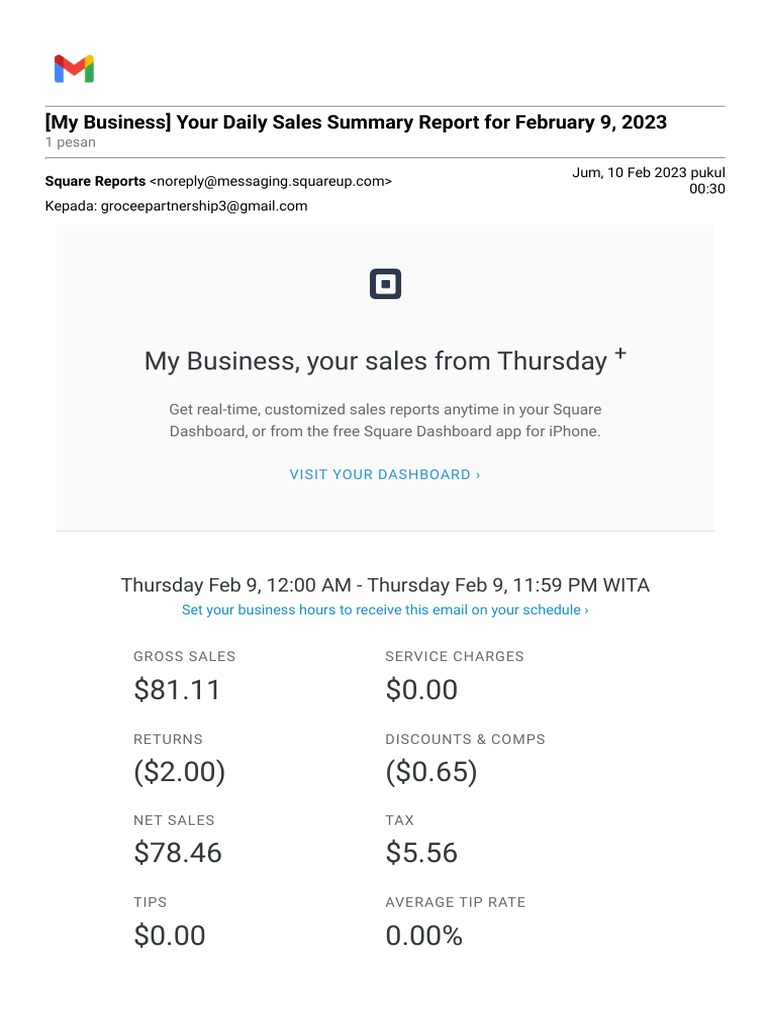This screenshot has height=1024, width=768.
Task: Click the noreply@messaging.squareup.com sender address
Action: pyautogui.click(x=270, y=181)
